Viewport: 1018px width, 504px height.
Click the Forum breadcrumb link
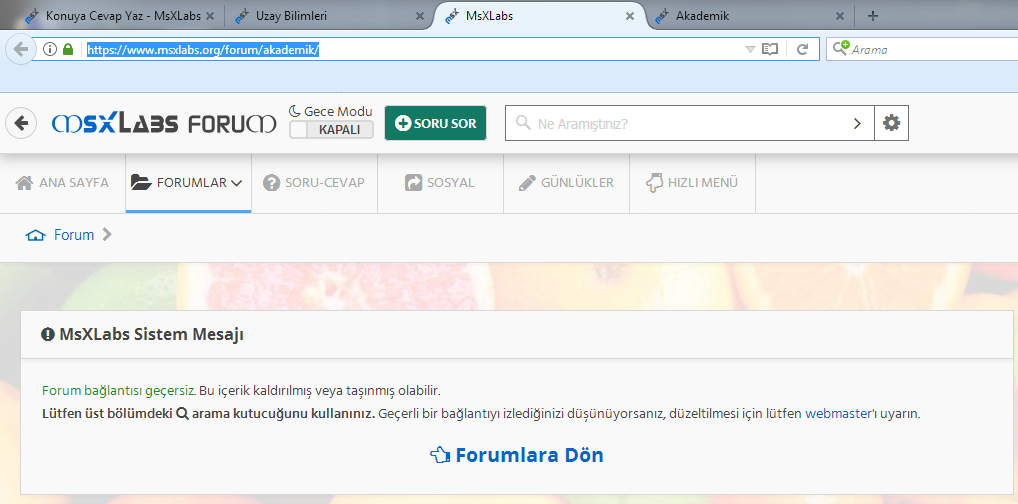tap(74, 235)
